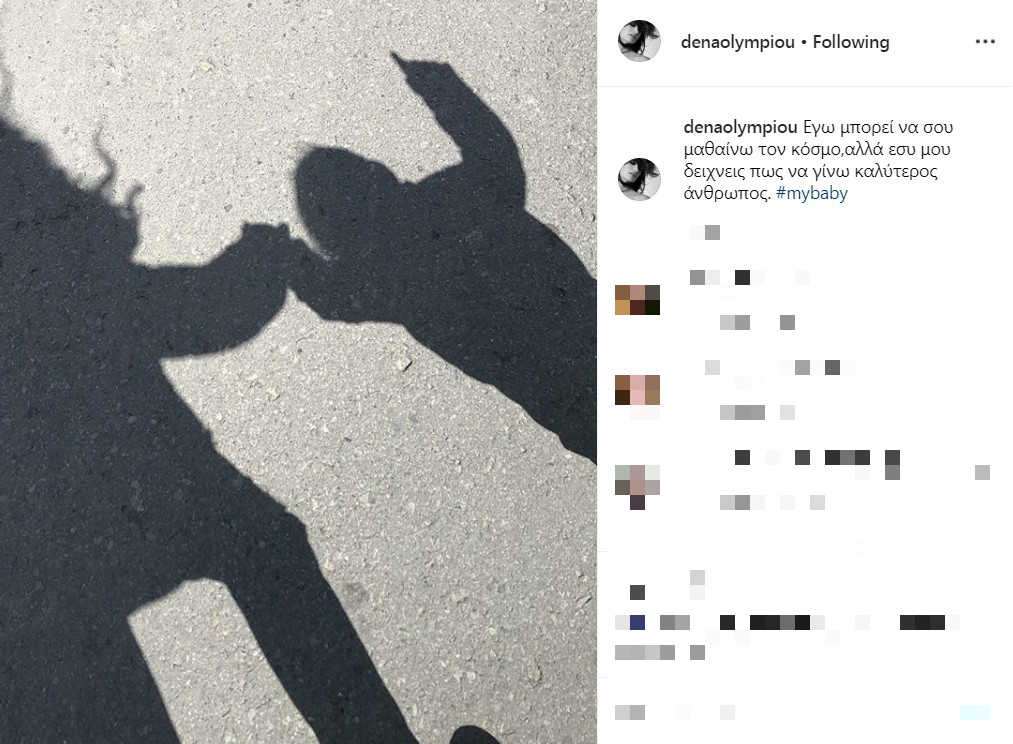Toggle the Following status for denaolympiou
This screenshot has width=1013, height=744.
pyautogui.click(x=851, y=42)
